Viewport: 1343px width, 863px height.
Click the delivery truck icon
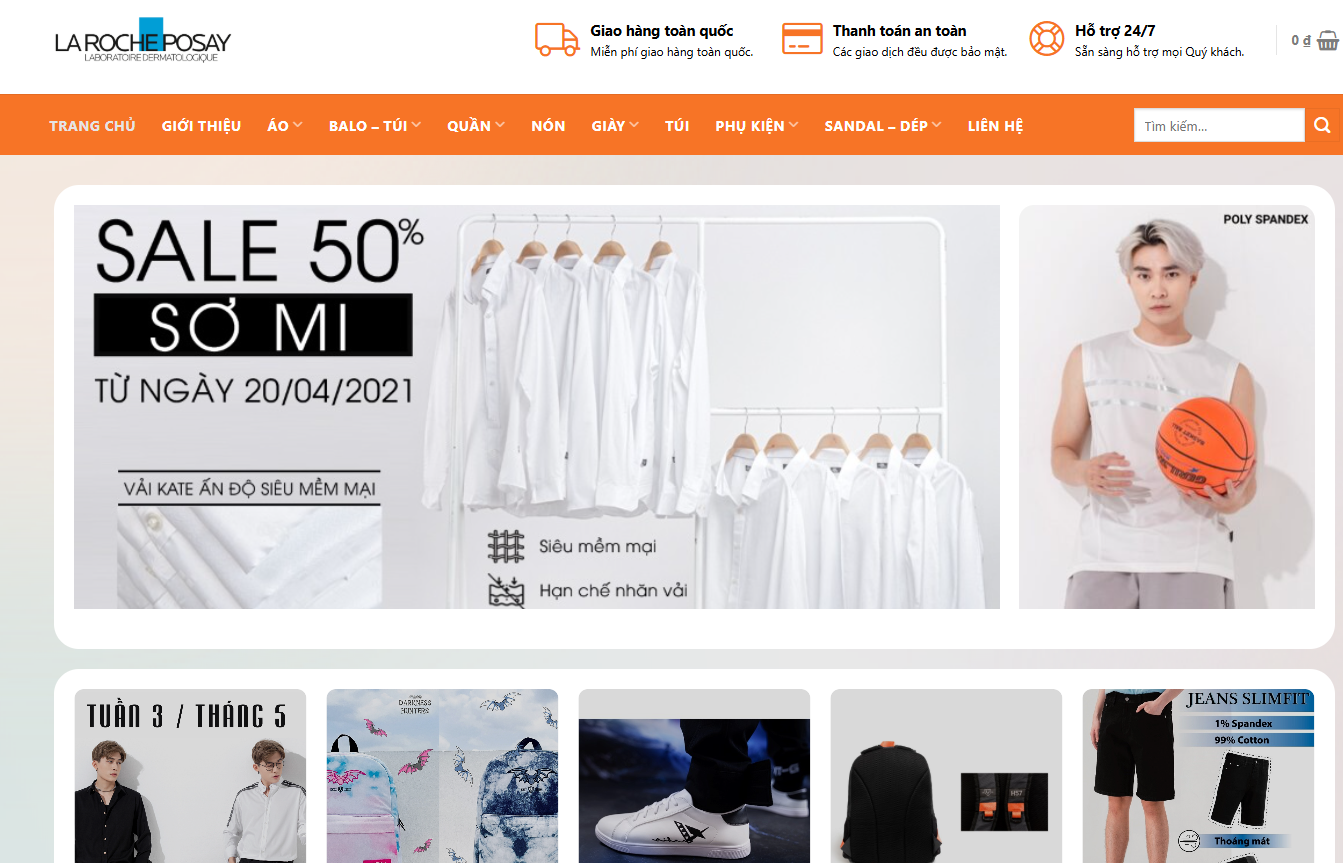click(x=557, y=39)
